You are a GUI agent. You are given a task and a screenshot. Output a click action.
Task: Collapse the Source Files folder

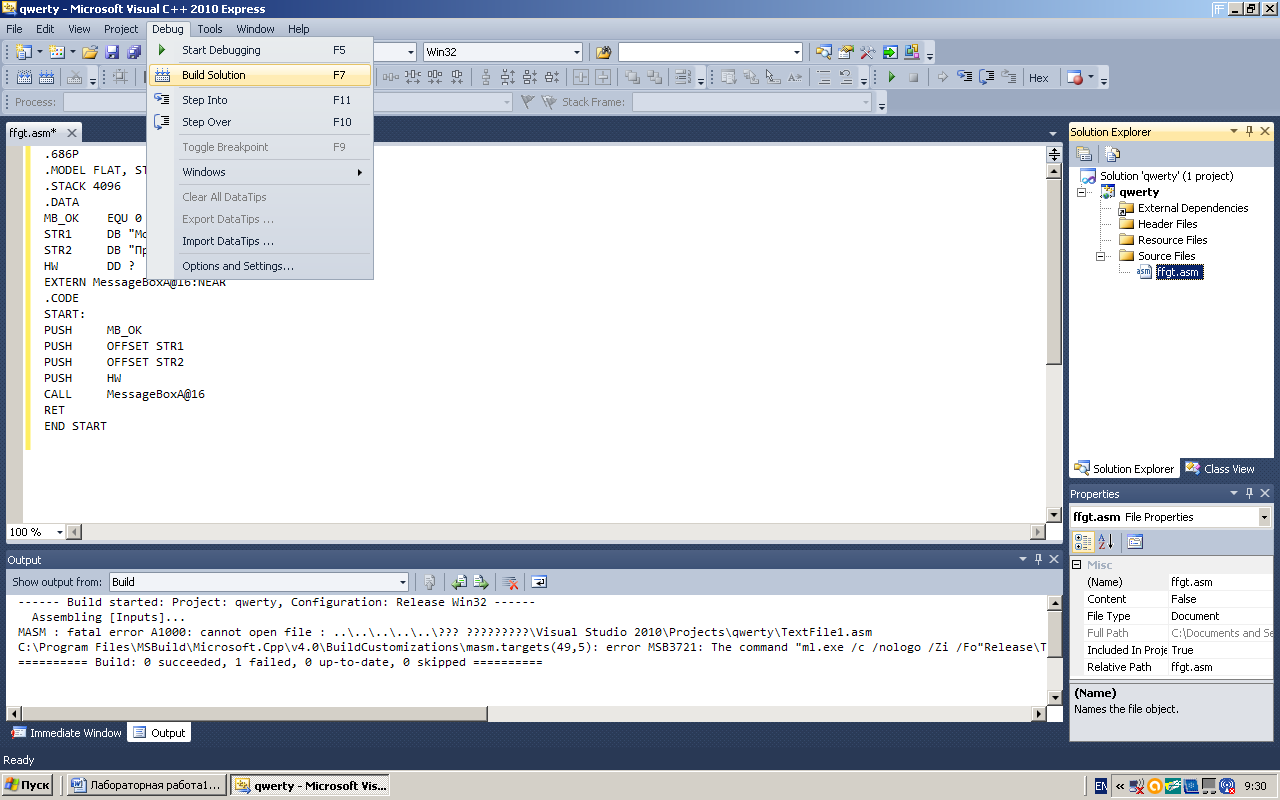click(x=1101, y=256)
